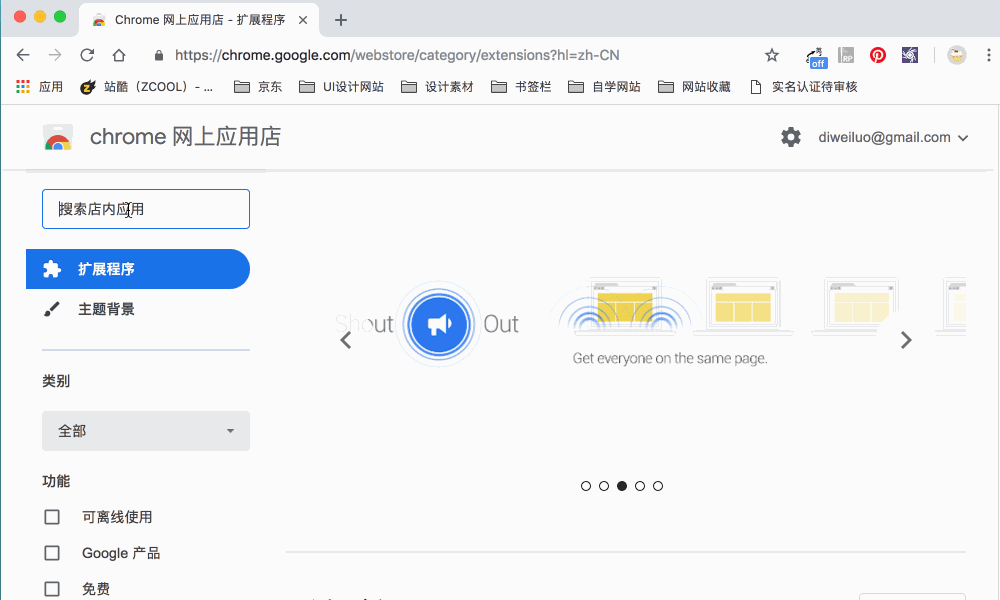This screenshot has width=1000, height=600.
Task: Open the 网站收藏 bookmark folder
Action: point(694,87)
